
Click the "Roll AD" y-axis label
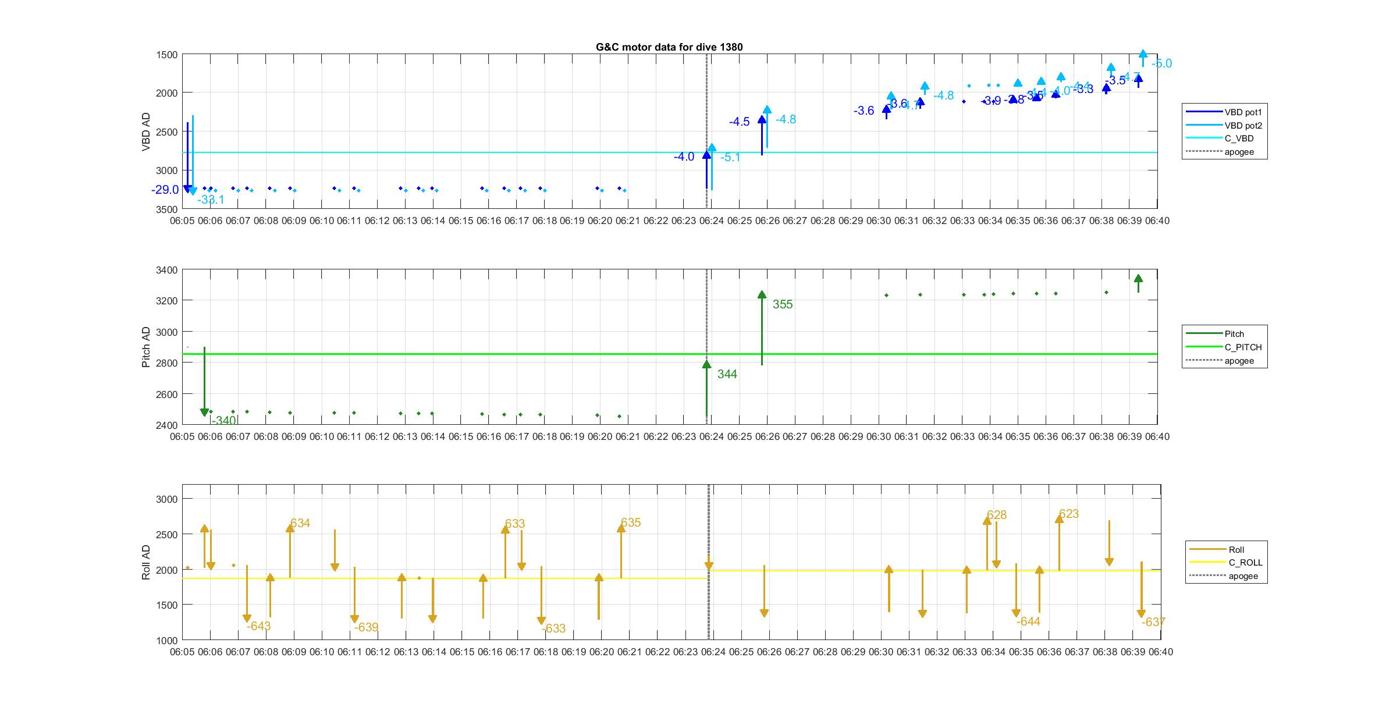click(146, 562)
